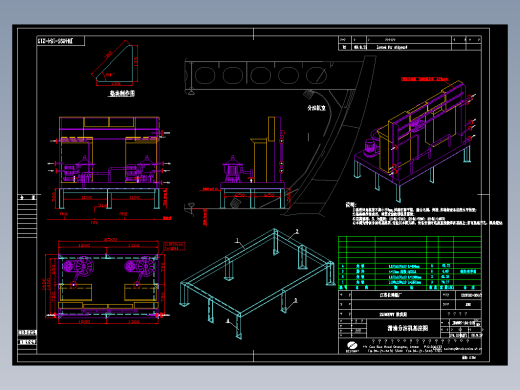Click part balloon number 3 on base frame
This screenshot has width=520, height=390.
point(296,300)
